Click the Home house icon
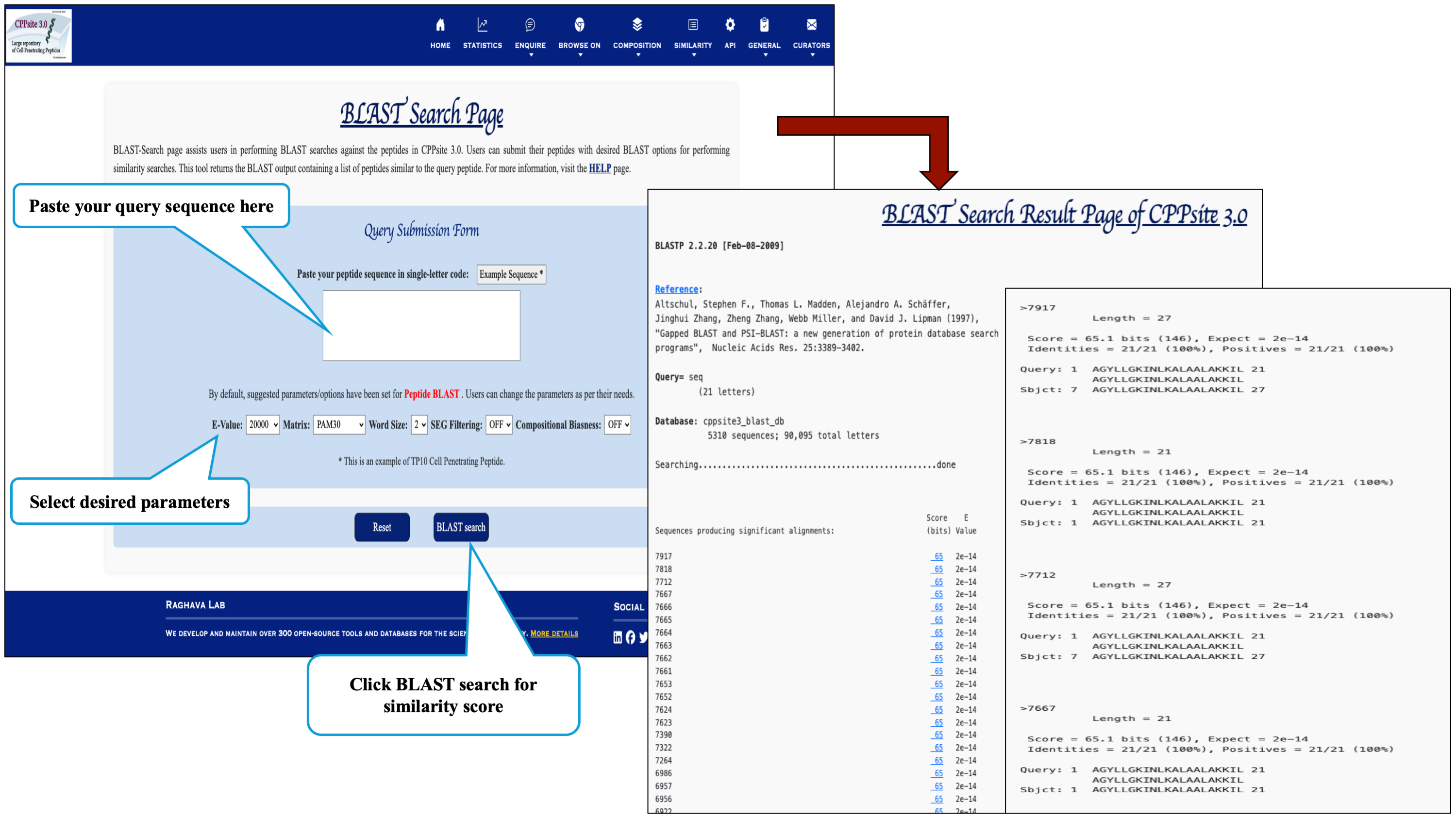This screenshot has height=819, width=1456. pyautogui.click(x=440, y=25)
